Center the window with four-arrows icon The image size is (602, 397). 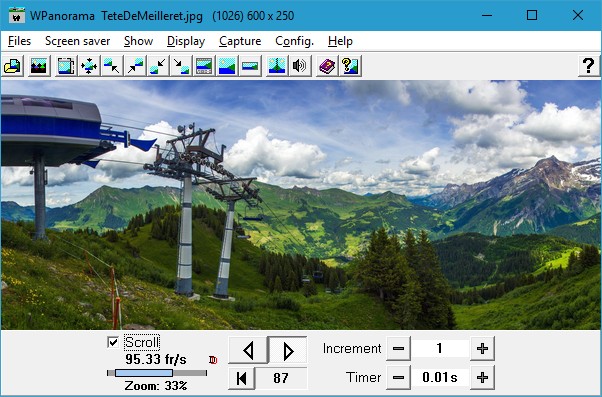click(x=89, y=66)
